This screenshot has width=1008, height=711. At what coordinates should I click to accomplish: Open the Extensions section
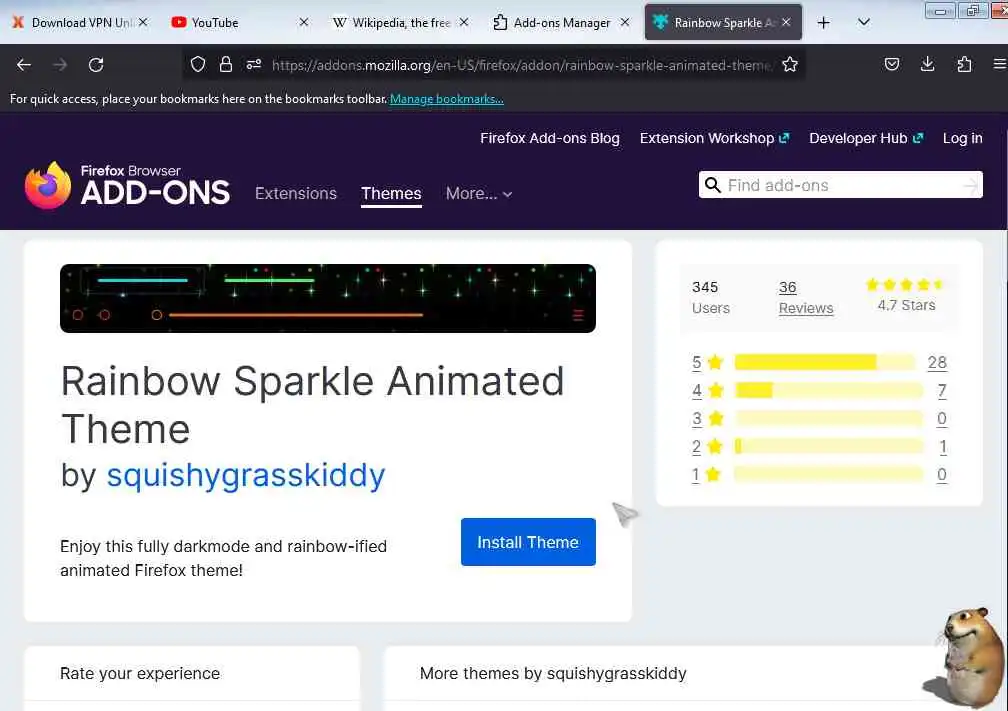[x=296, y=194]
